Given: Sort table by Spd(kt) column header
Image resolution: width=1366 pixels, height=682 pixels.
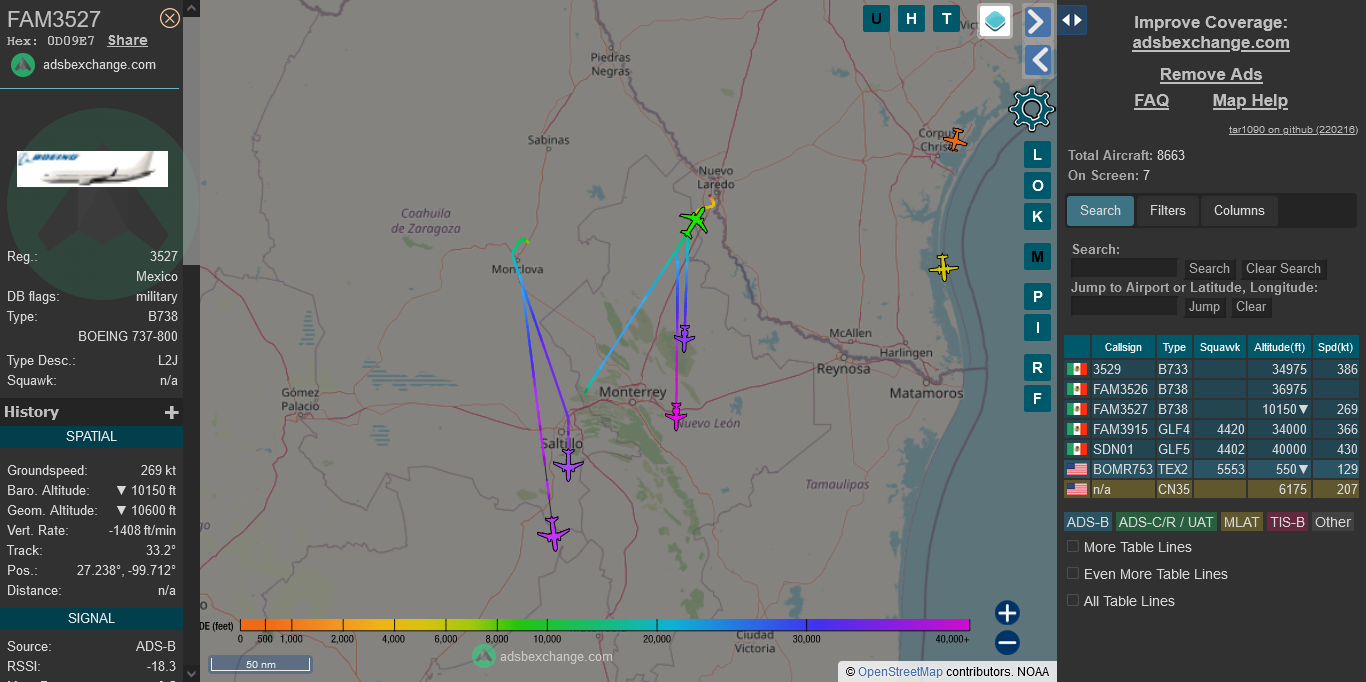Looking at the screenshot, I should 1336,347.
